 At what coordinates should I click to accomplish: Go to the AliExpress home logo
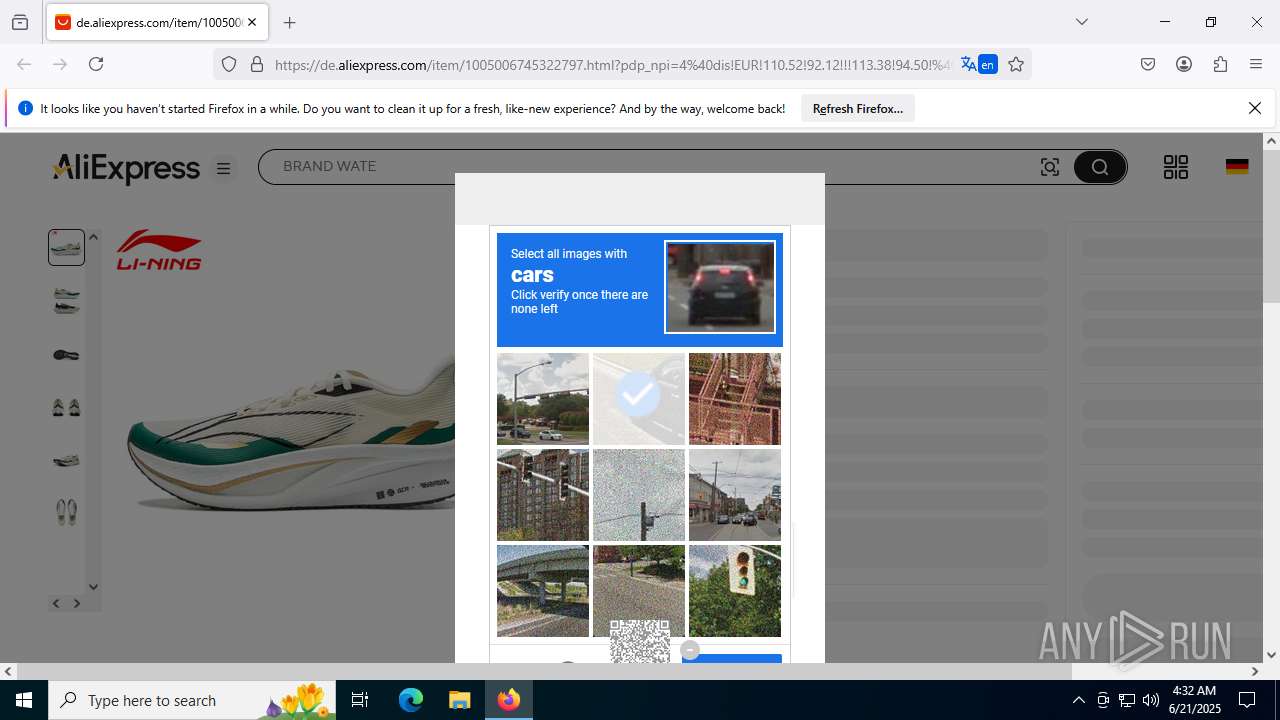pos(127,168)
